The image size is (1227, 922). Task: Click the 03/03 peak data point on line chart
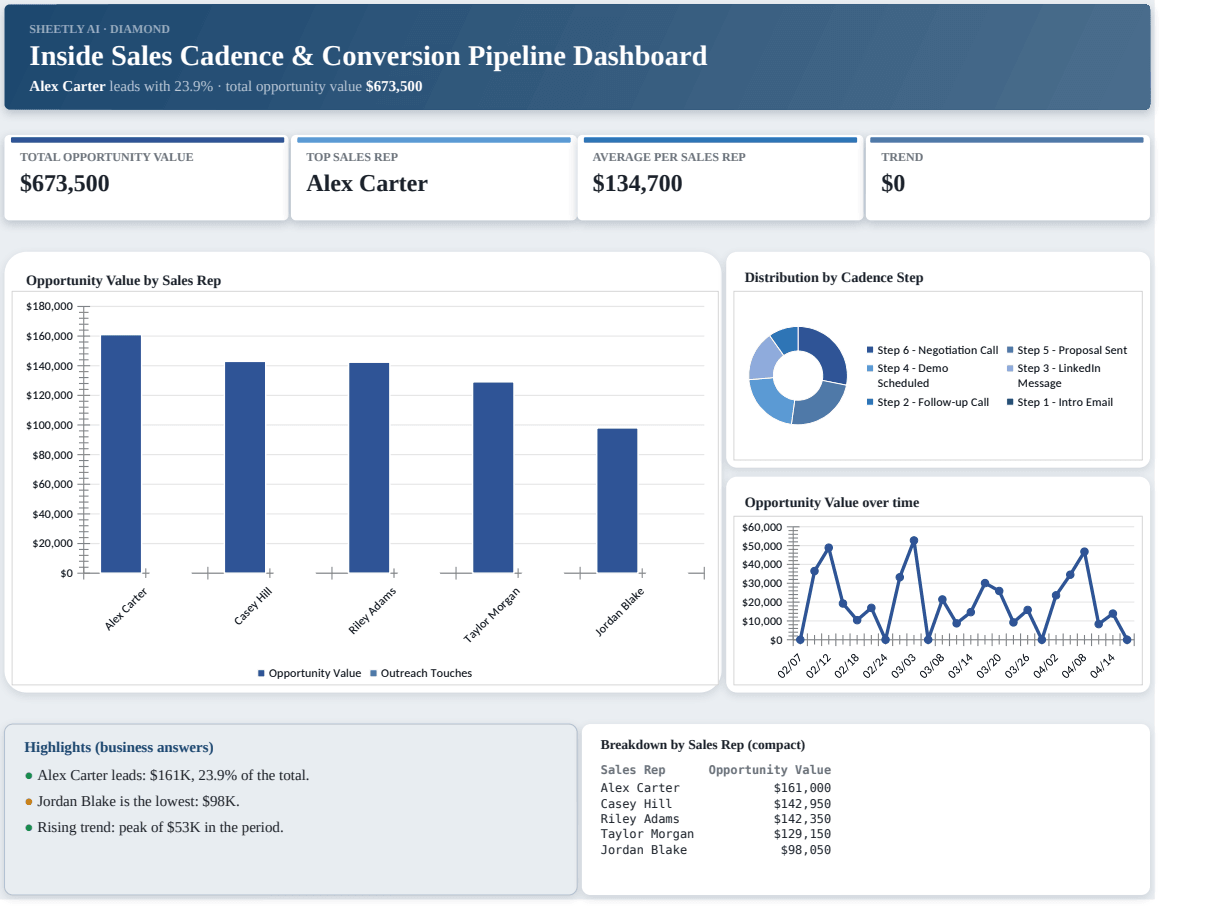point(914,540)
